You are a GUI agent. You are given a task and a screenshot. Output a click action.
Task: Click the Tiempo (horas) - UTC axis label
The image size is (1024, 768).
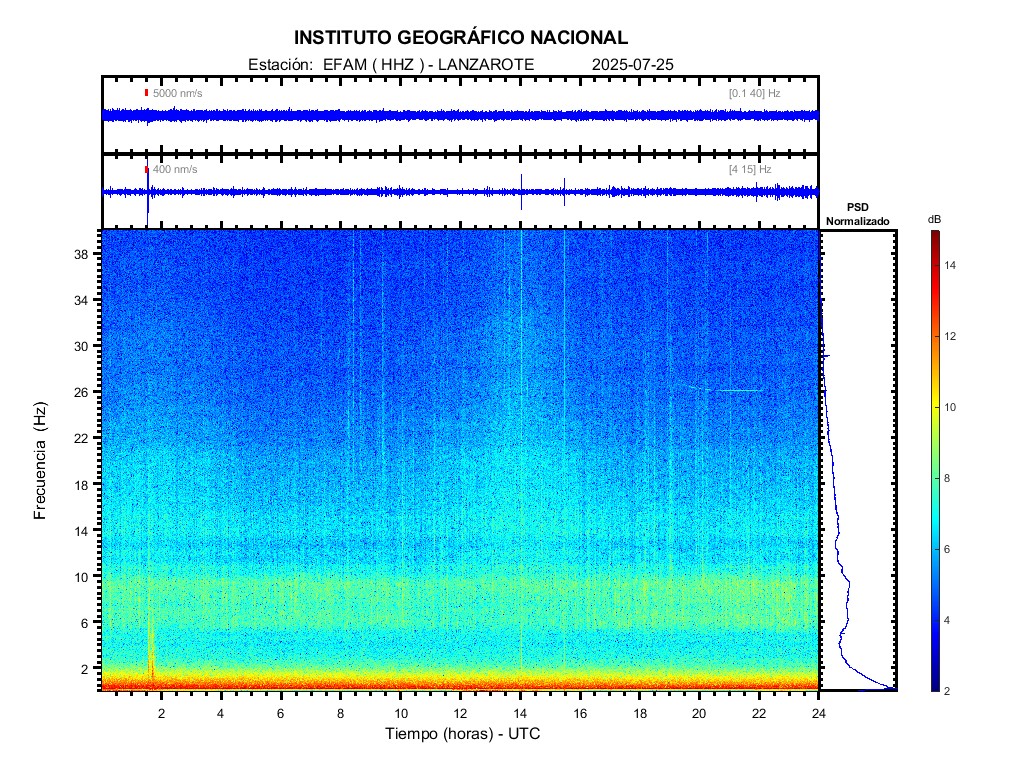(462, 733)
